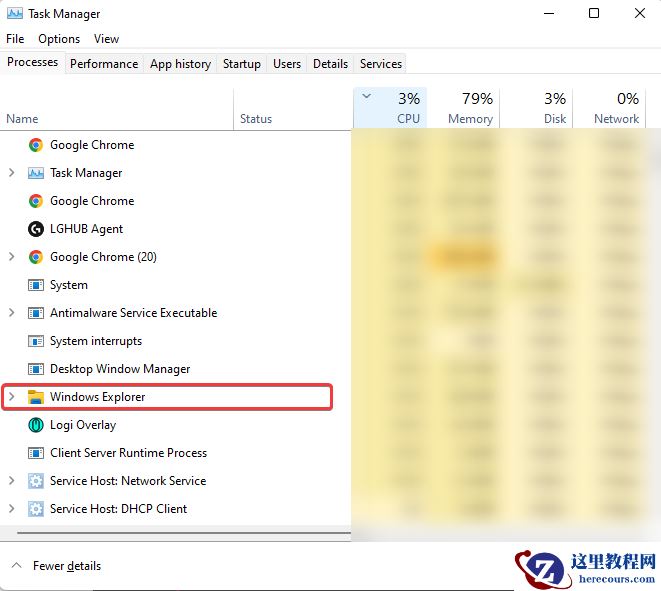Switch to the Startup tab
The width and height of the screenshot is (661, 591).
pyautogui.click(x=242, y=64)
